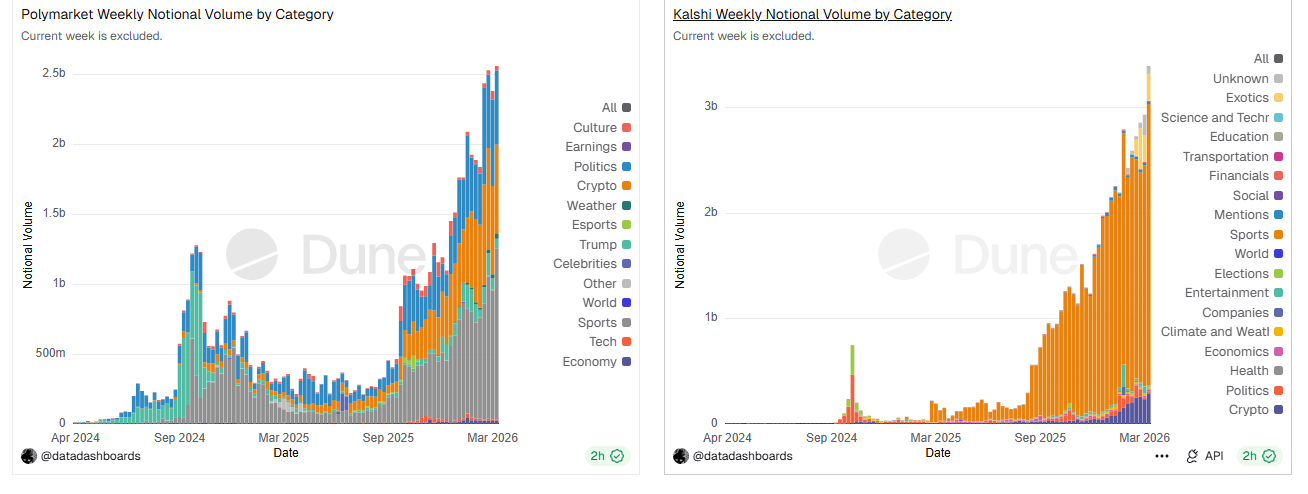The height and width of the screenshot is (494, 1308).
Task: Click gray Sports swatch in Polymarket legend
Action: (627, 323)
